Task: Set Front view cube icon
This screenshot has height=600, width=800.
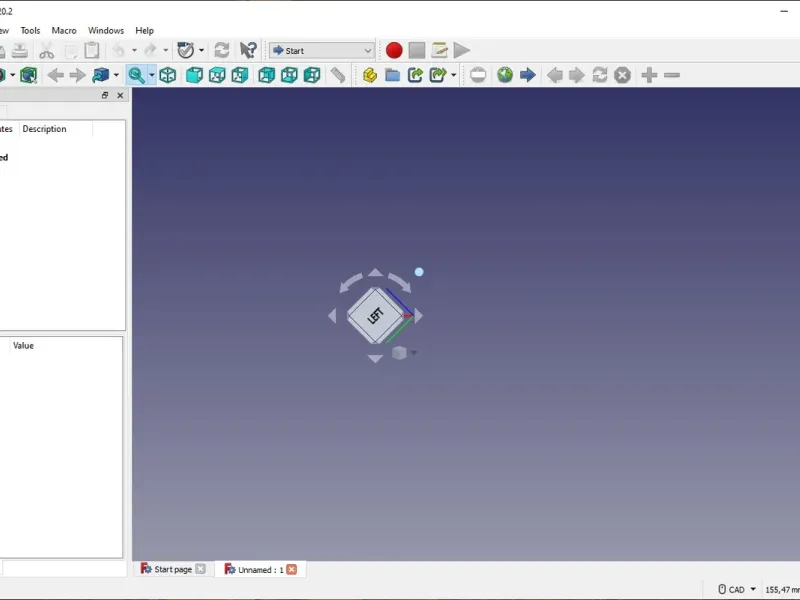Action: point(194,76)
